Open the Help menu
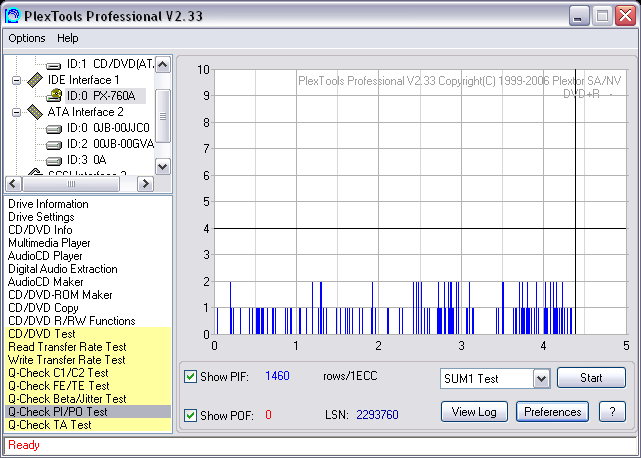Viewport: 641px width, 458px height. click(67, 38)
